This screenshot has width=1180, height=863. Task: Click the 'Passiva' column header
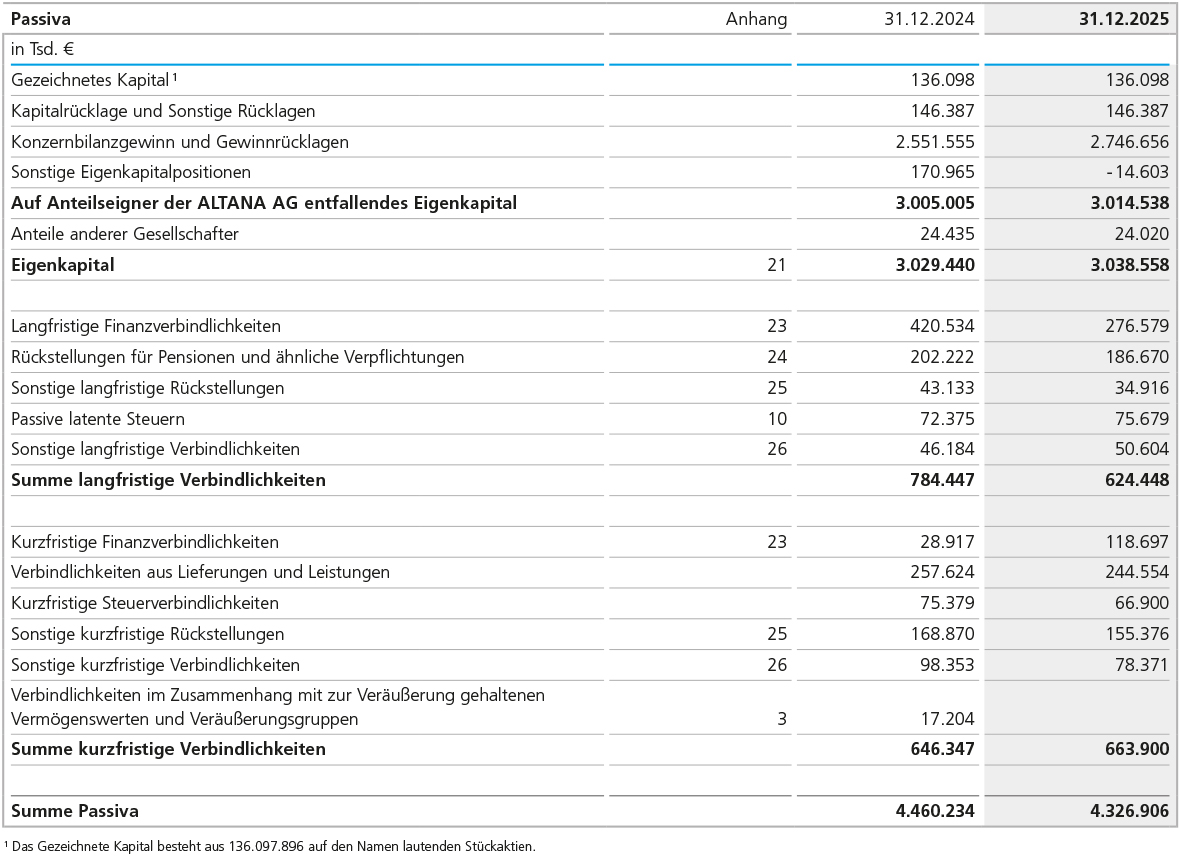[x=41, y=19]
